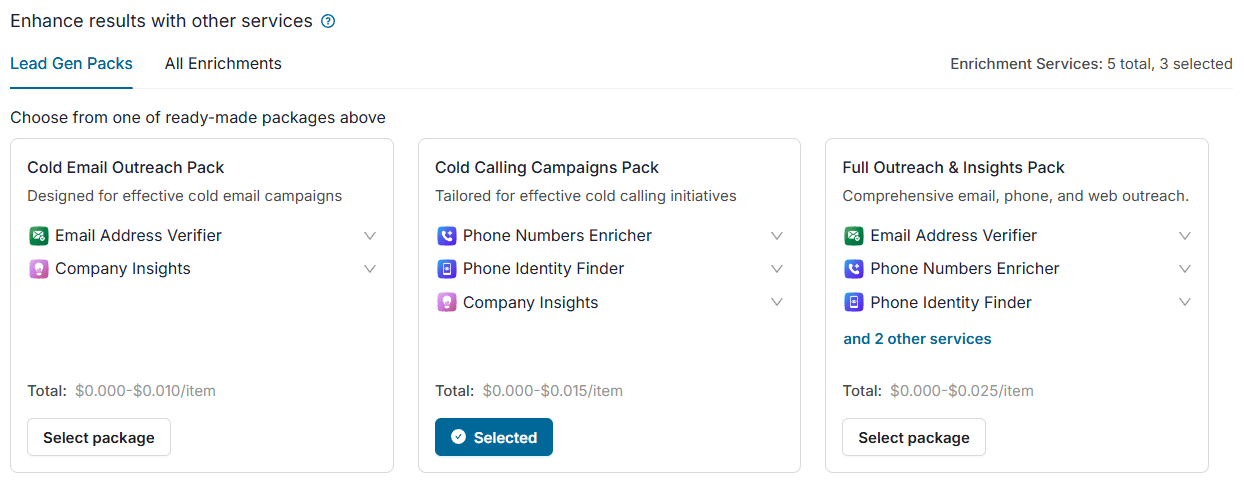This screenshot has height=486, width=1244.
Task: Switch to the Lead Gen Packs tab
Action: click(71, 64)
